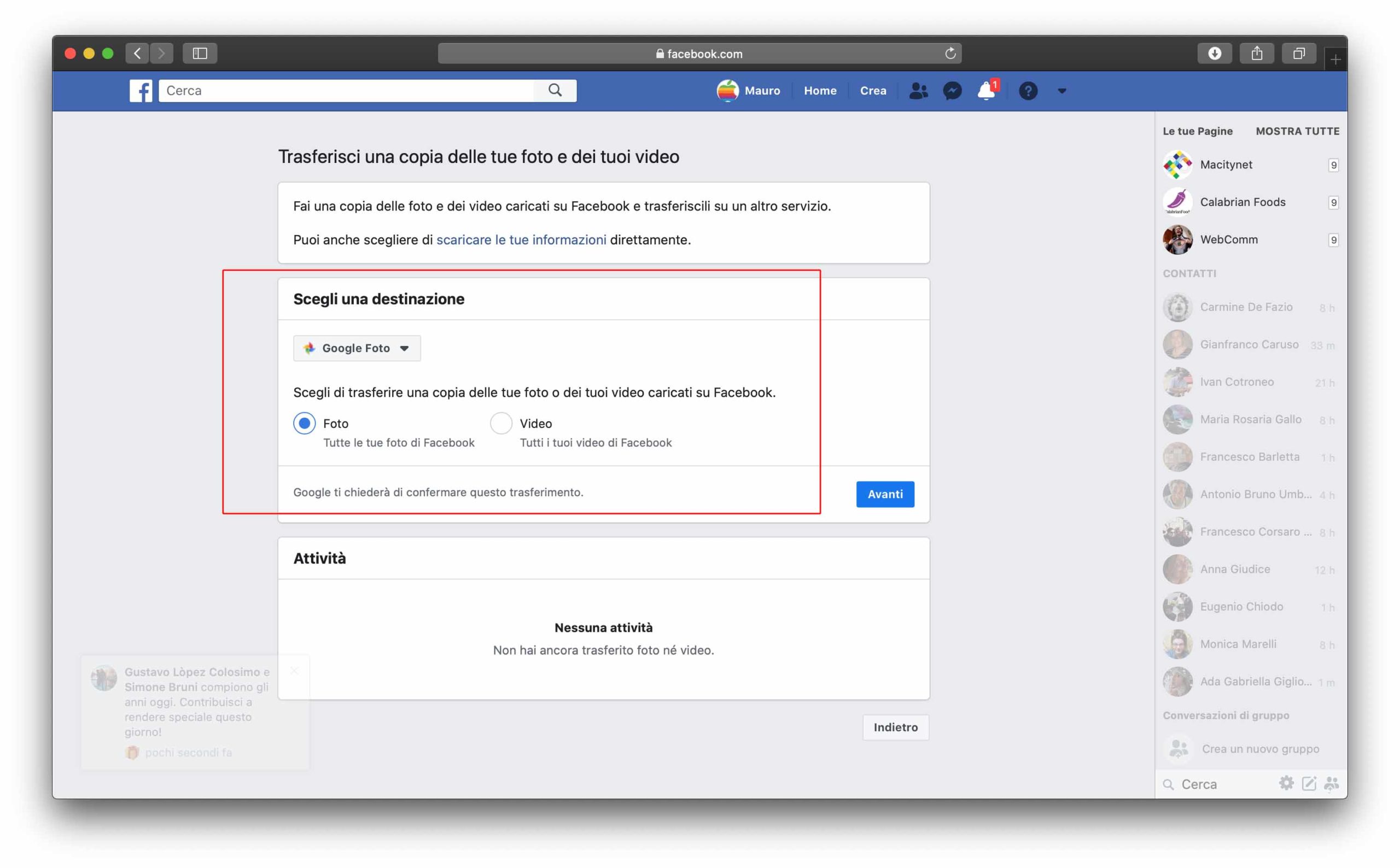Image resolution: width=1400 pixels, height=868 pixels.
Task: Click the help question mark icon
Action: (1028, 91)
